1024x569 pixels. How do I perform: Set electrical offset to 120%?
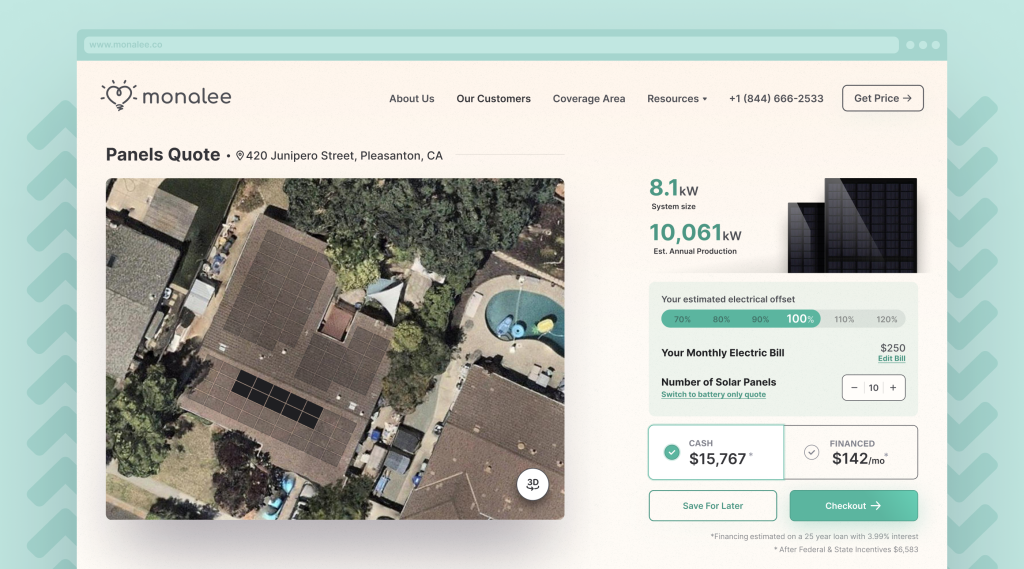click(x=886, y=319)
